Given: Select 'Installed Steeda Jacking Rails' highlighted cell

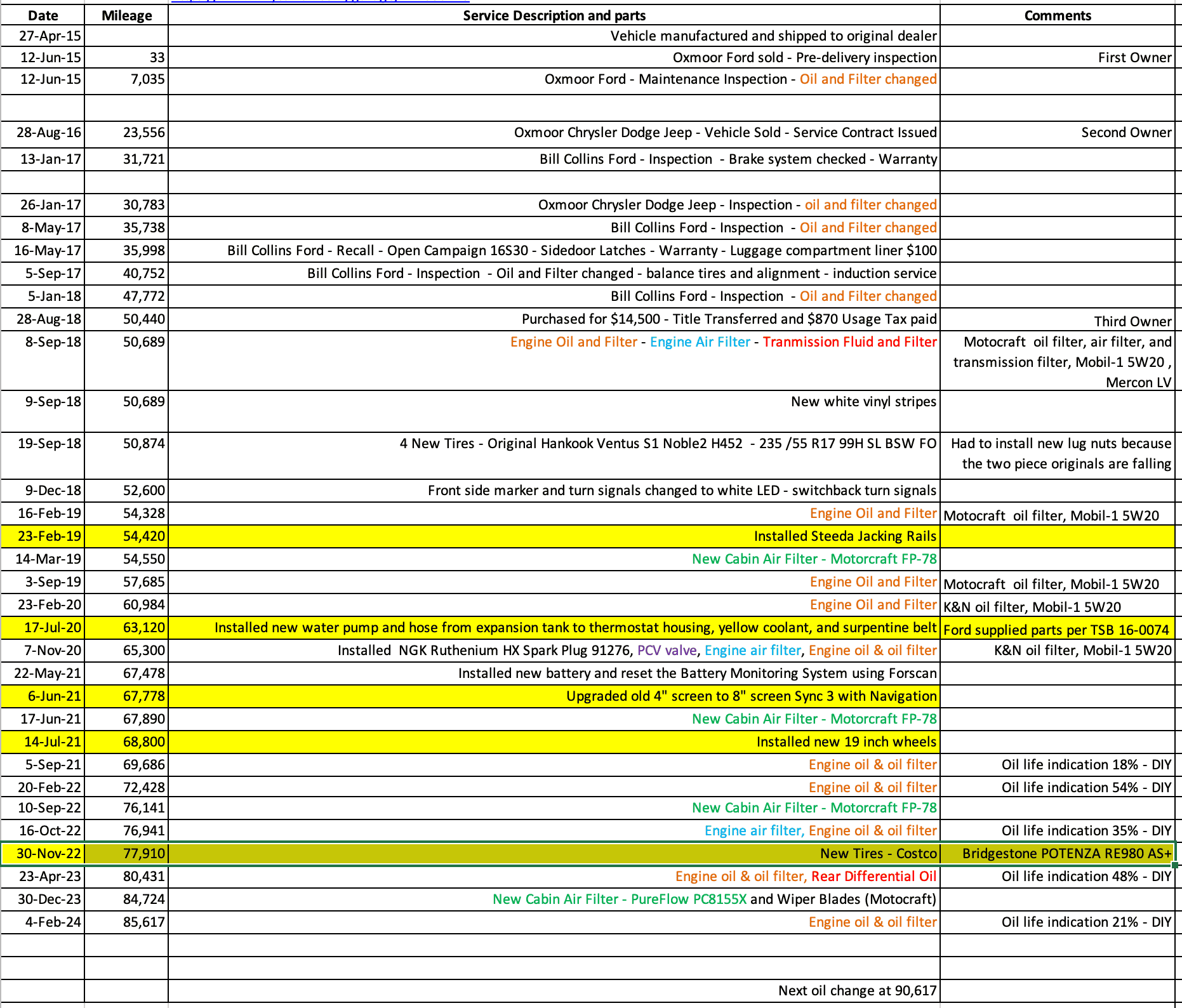Looking at the screenshot, I should pyautogui.click(x=554, y=536).
